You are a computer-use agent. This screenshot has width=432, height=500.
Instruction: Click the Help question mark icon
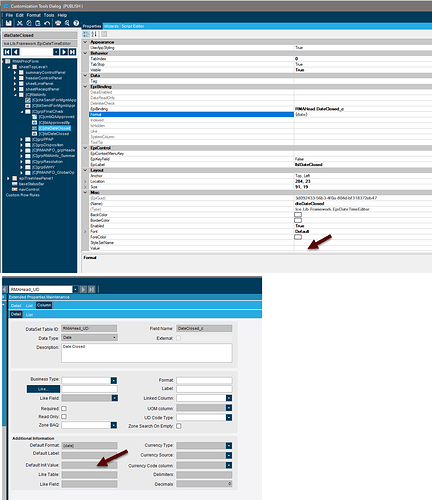(76, 23)
